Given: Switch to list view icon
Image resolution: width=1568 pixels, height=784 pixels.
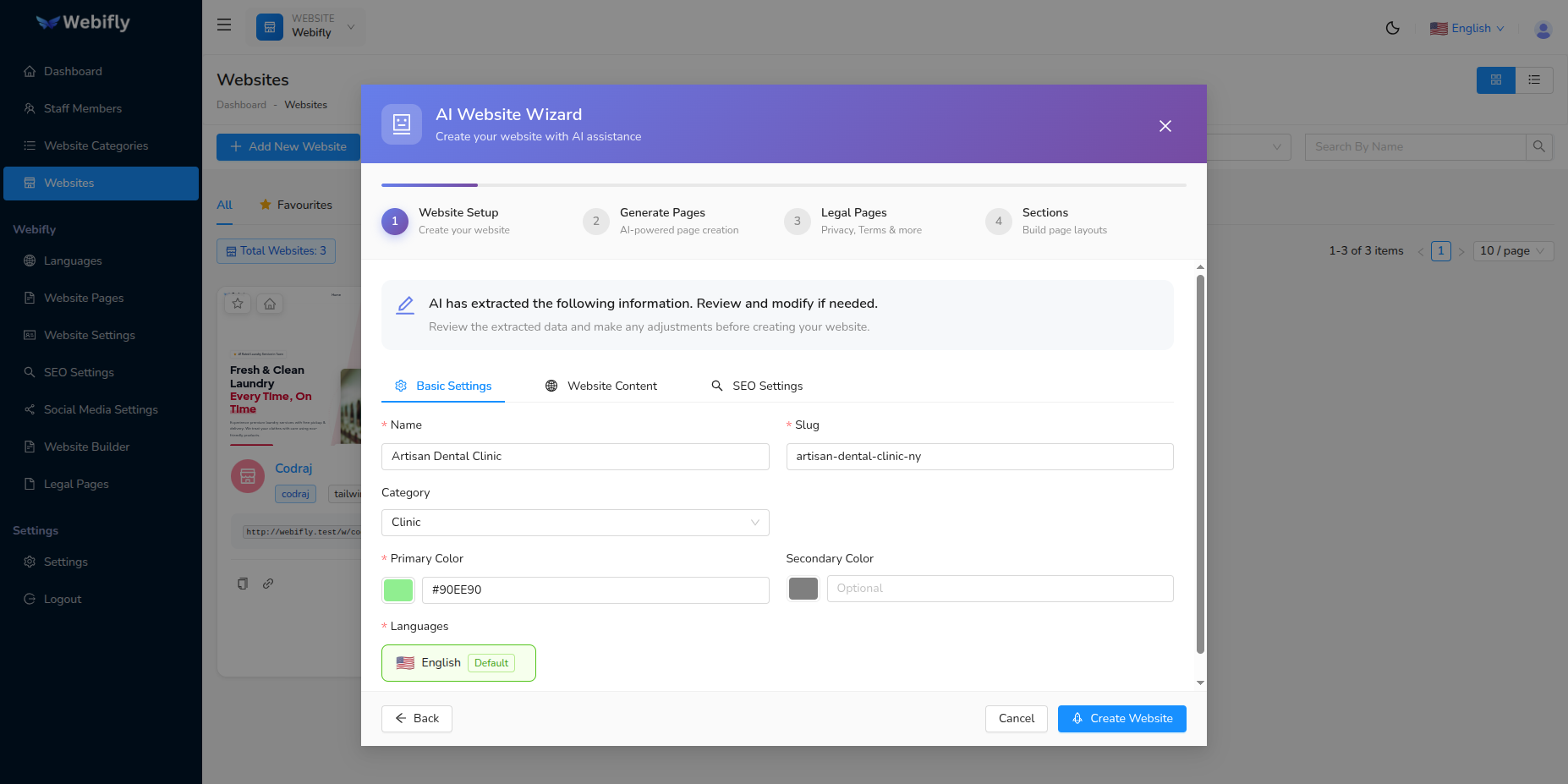Looking at the screenshot, I should (x=1534, y=79).
